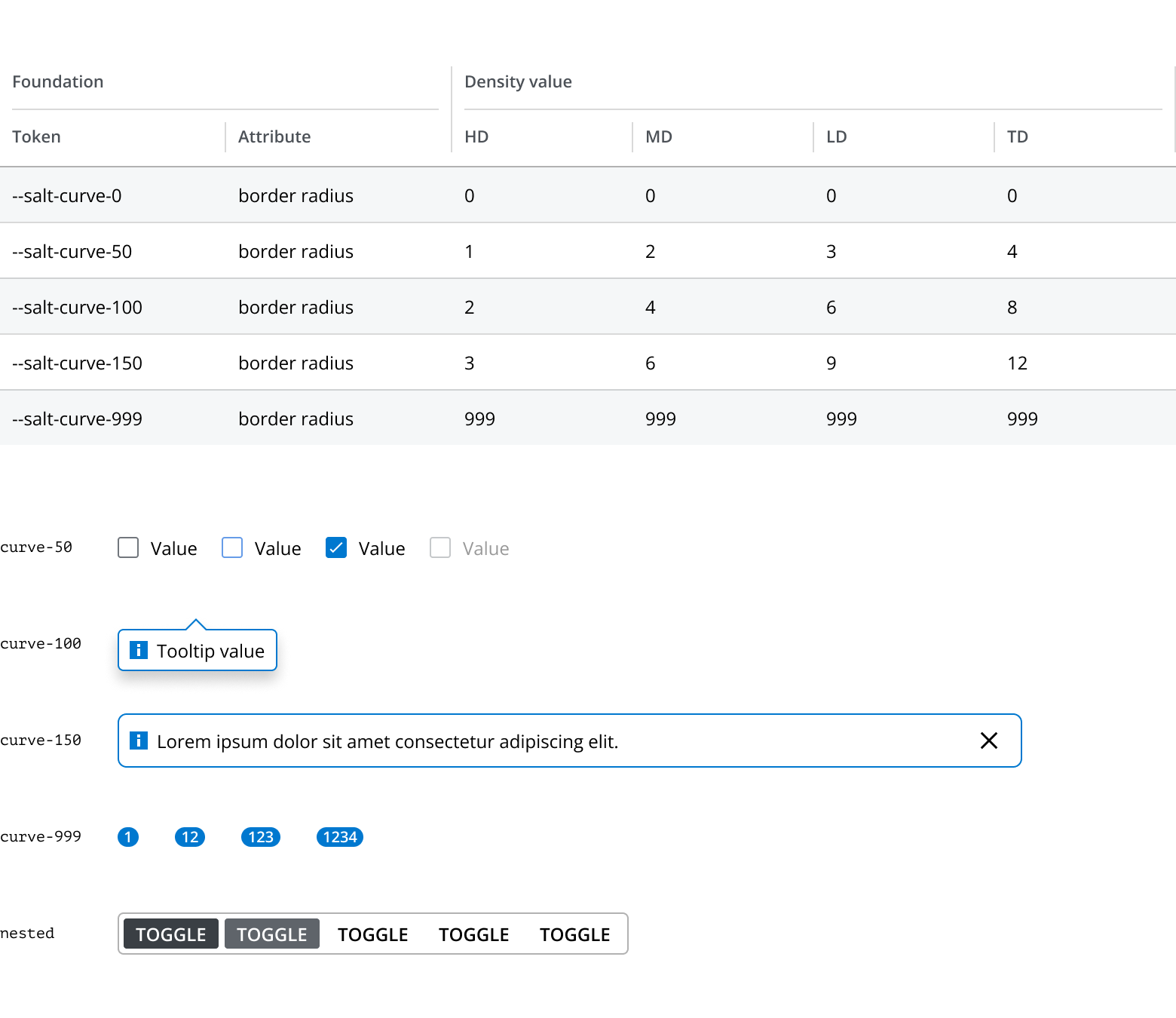Click the info icon in the Lorem ipsum banner
1176x1018 pixels.
[x=139, y=741]
